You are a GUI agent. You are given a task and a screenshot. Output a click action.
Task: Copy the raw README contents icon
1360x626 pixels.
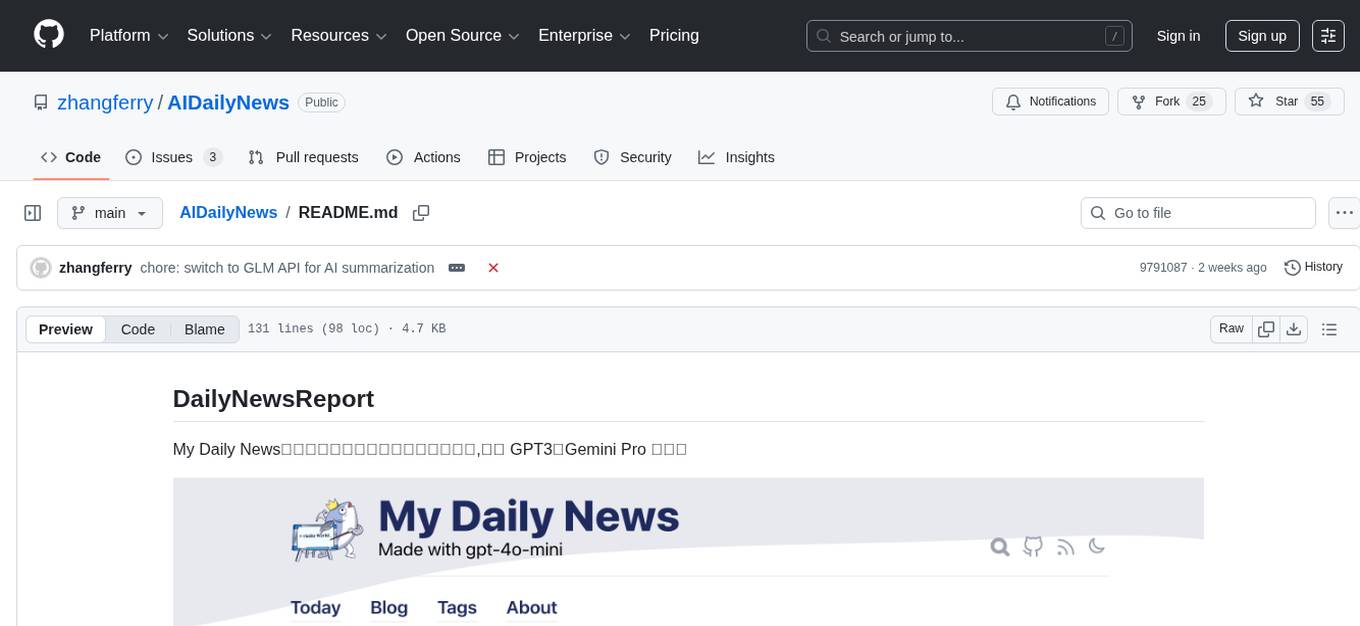tap(1266, 328)
